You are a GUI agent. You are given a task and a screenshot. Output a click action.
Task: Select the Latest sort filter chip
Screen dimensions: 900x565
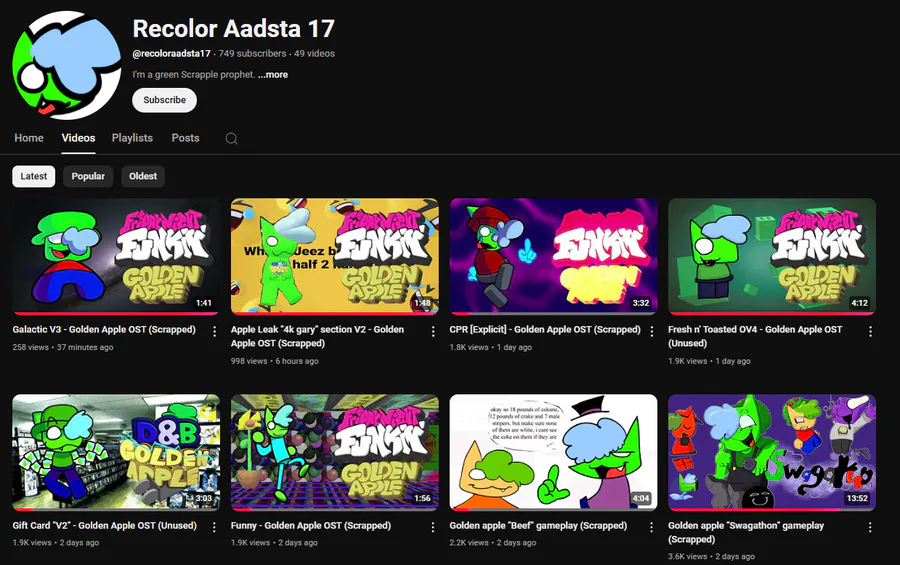[34, 176]
